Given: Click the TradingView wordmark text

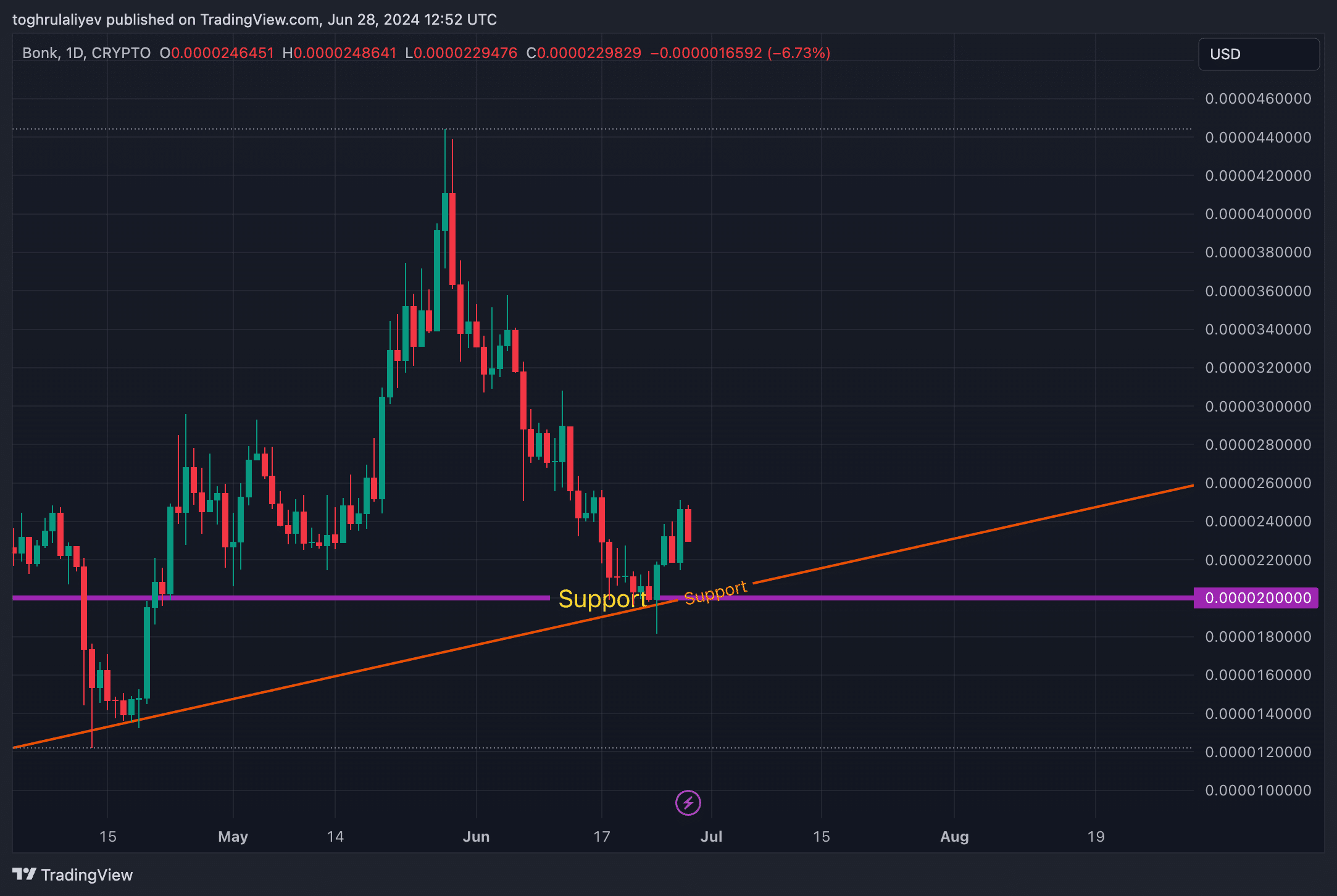Looking at the screenshot, I should click(x=87, y=875).
